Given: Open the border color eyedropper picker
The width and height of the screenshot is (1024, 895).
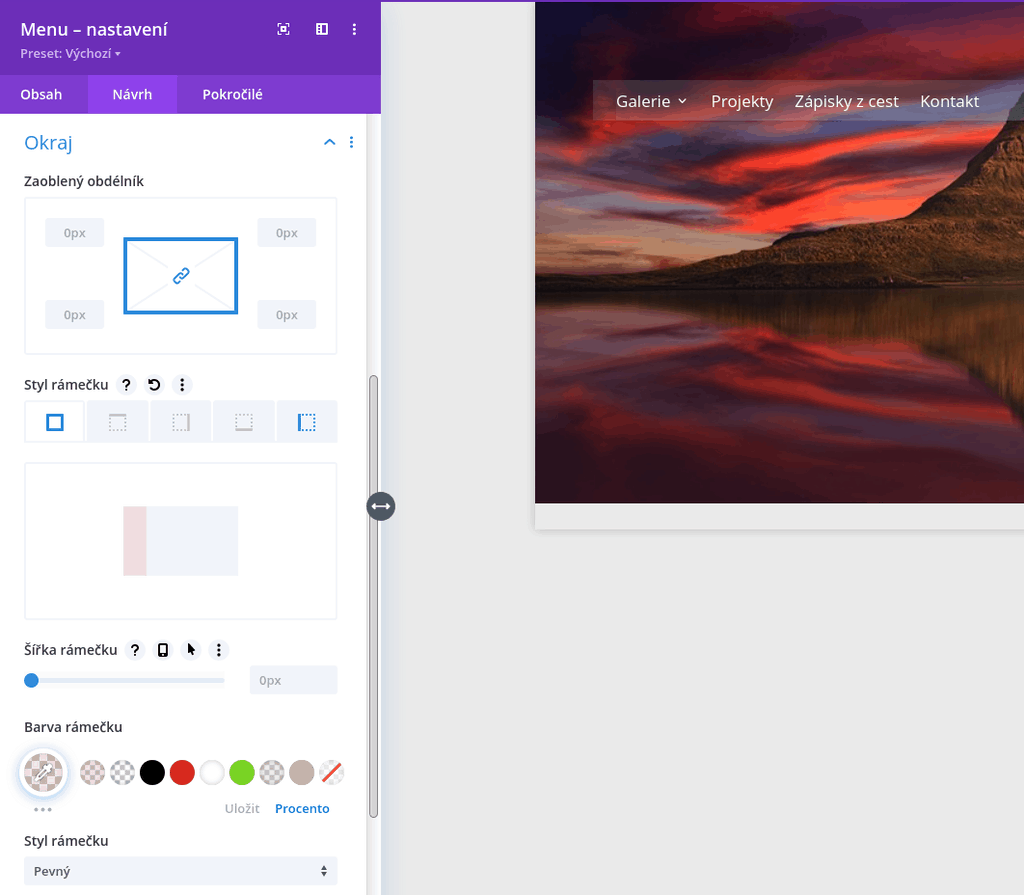Looking at the screenshot, I should coord(44,773).
